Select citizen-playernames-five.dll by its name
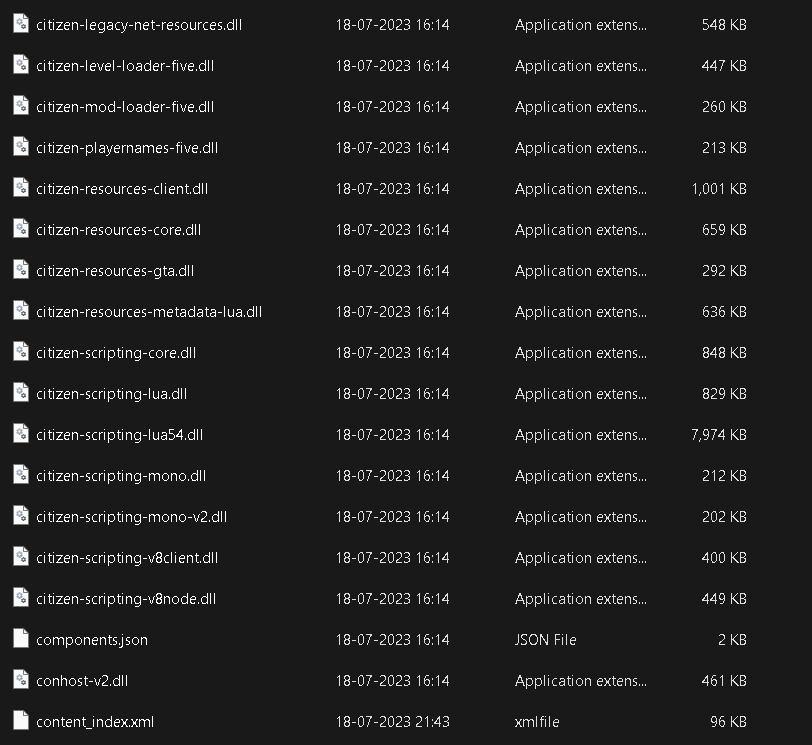812x745 pixels. [127, 148]
